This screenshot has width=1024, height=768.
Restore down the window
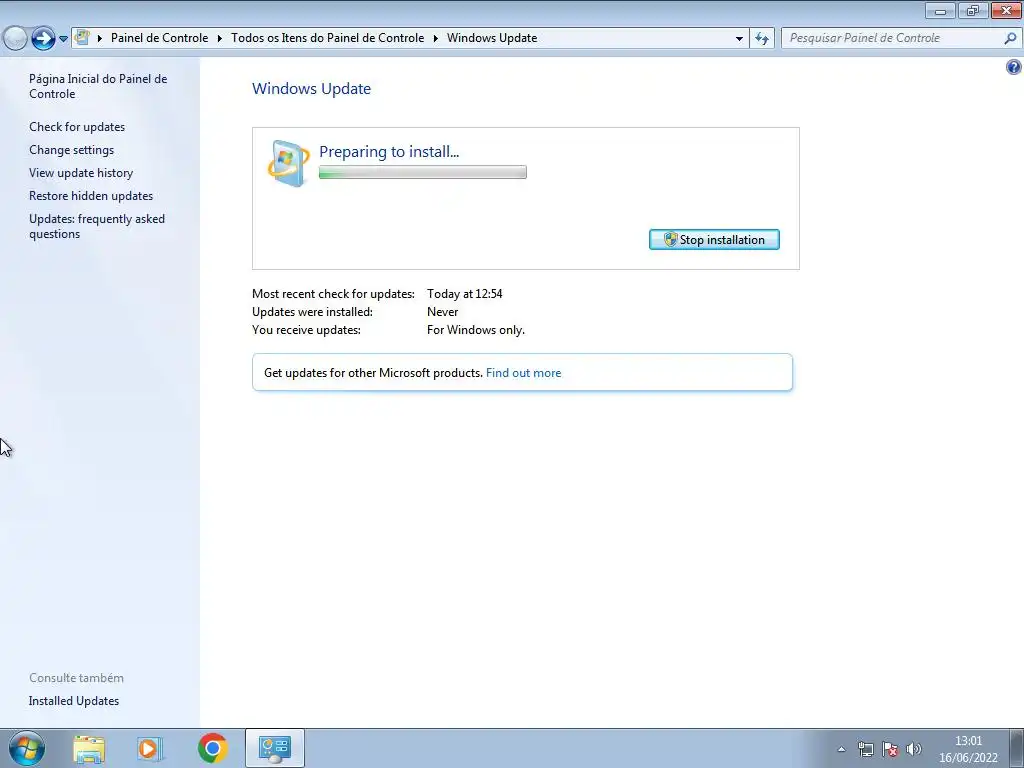point(972,10)
